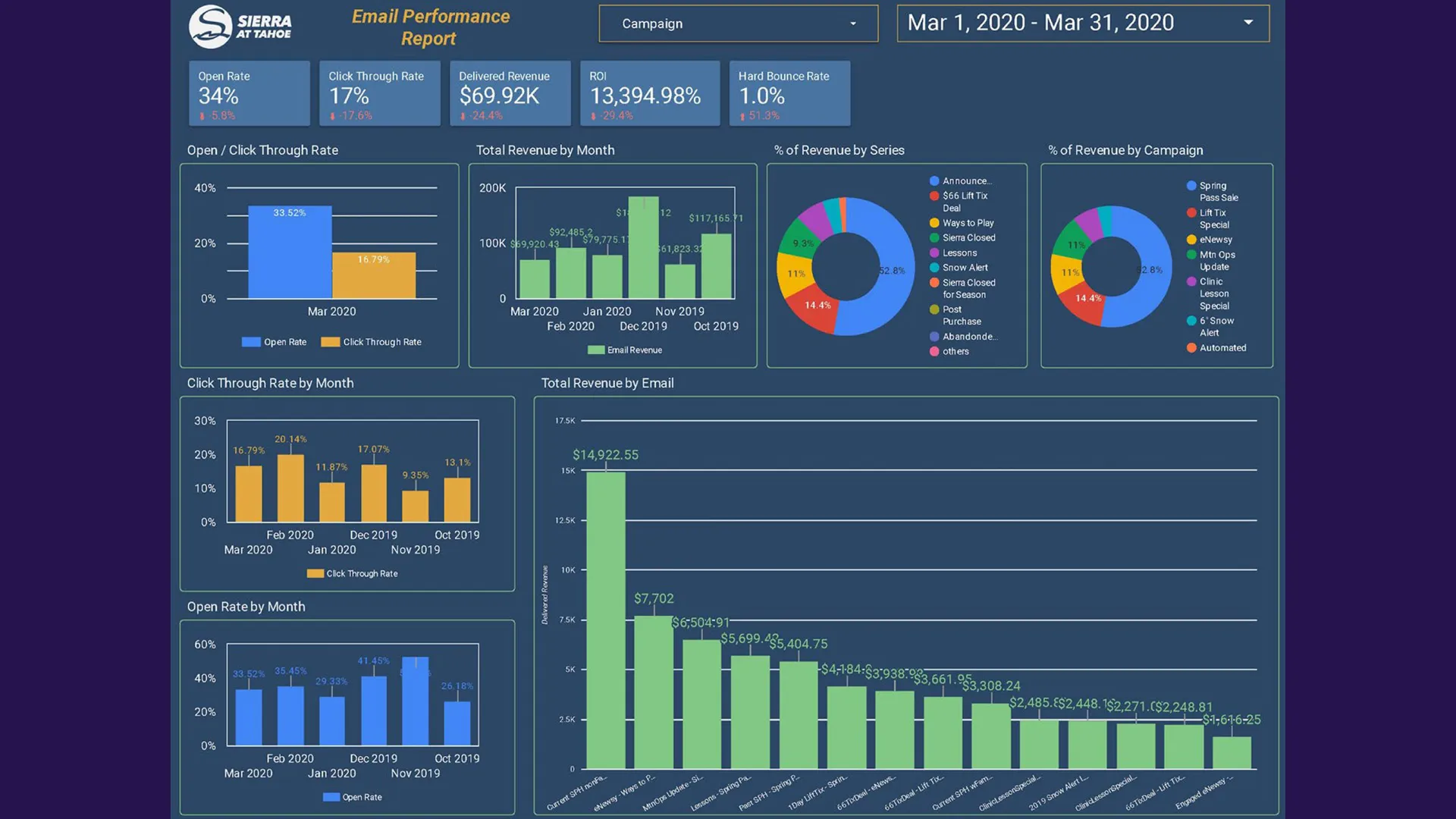Select the Sierra Closed legend entry
Image resolution: width=1456 pixels, height=819 pixels.
pos(962,238)
